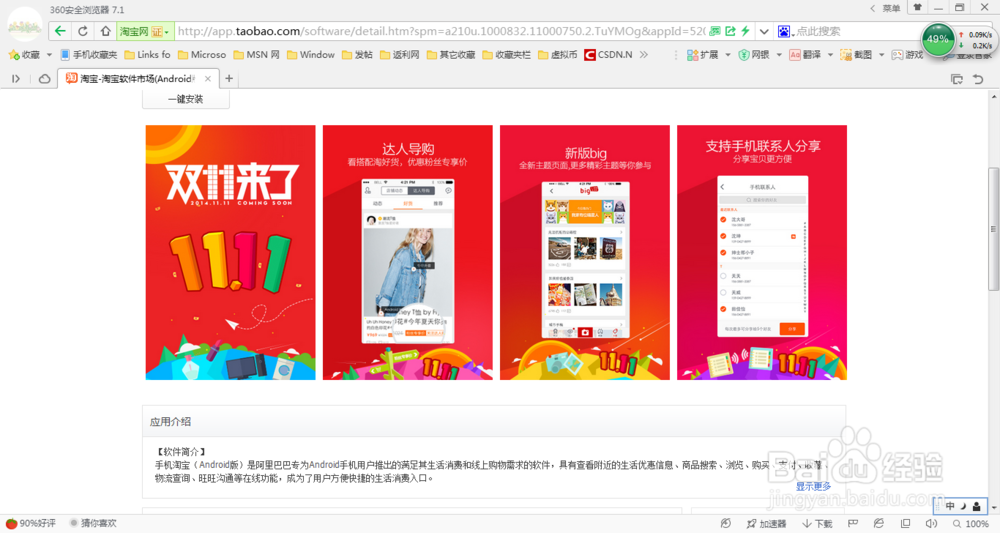1000x533 pixels.
Task: Open the 100% zoom control
Action: (x=971, y=523)
